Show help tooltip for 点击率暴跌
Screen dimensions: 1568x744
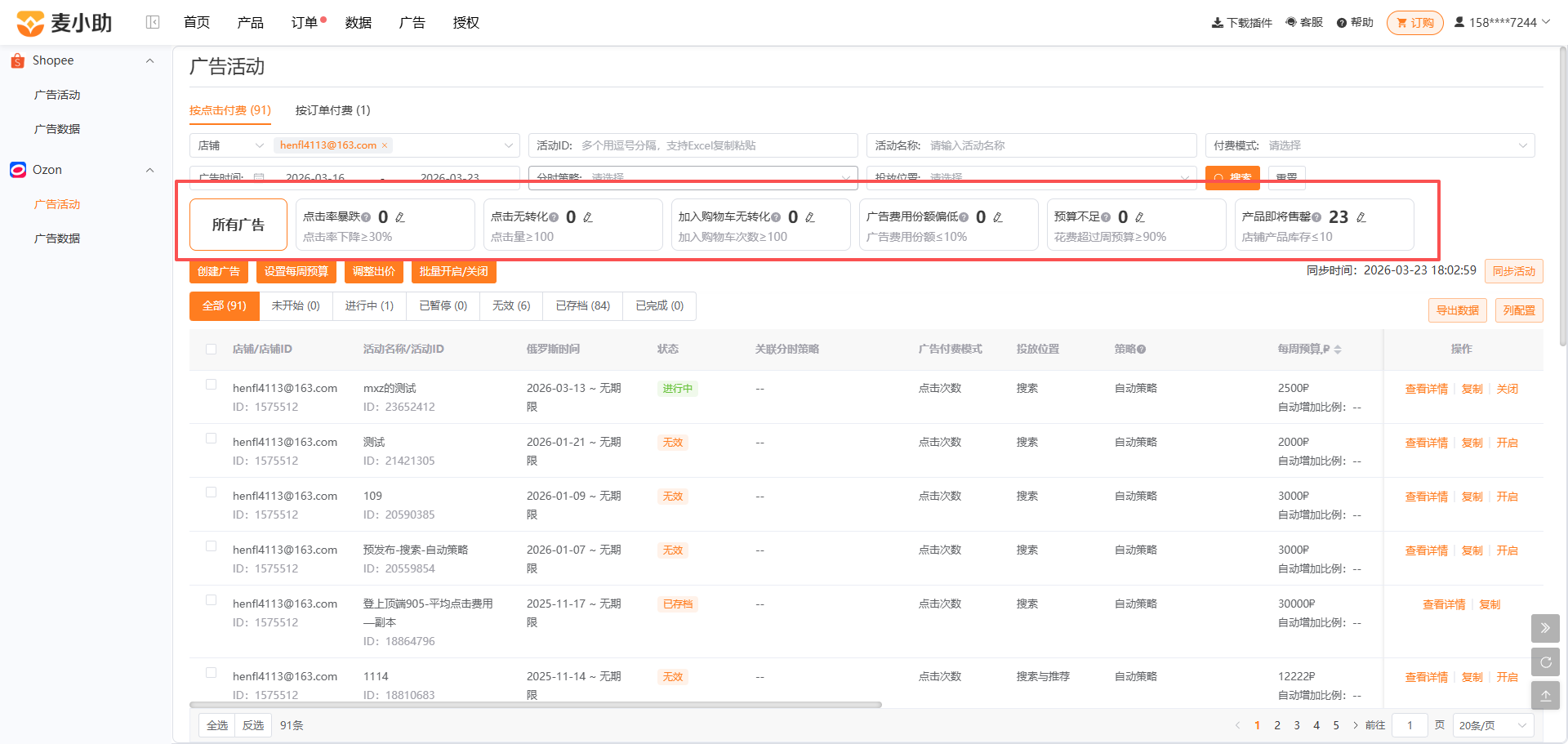coord(366,217)
